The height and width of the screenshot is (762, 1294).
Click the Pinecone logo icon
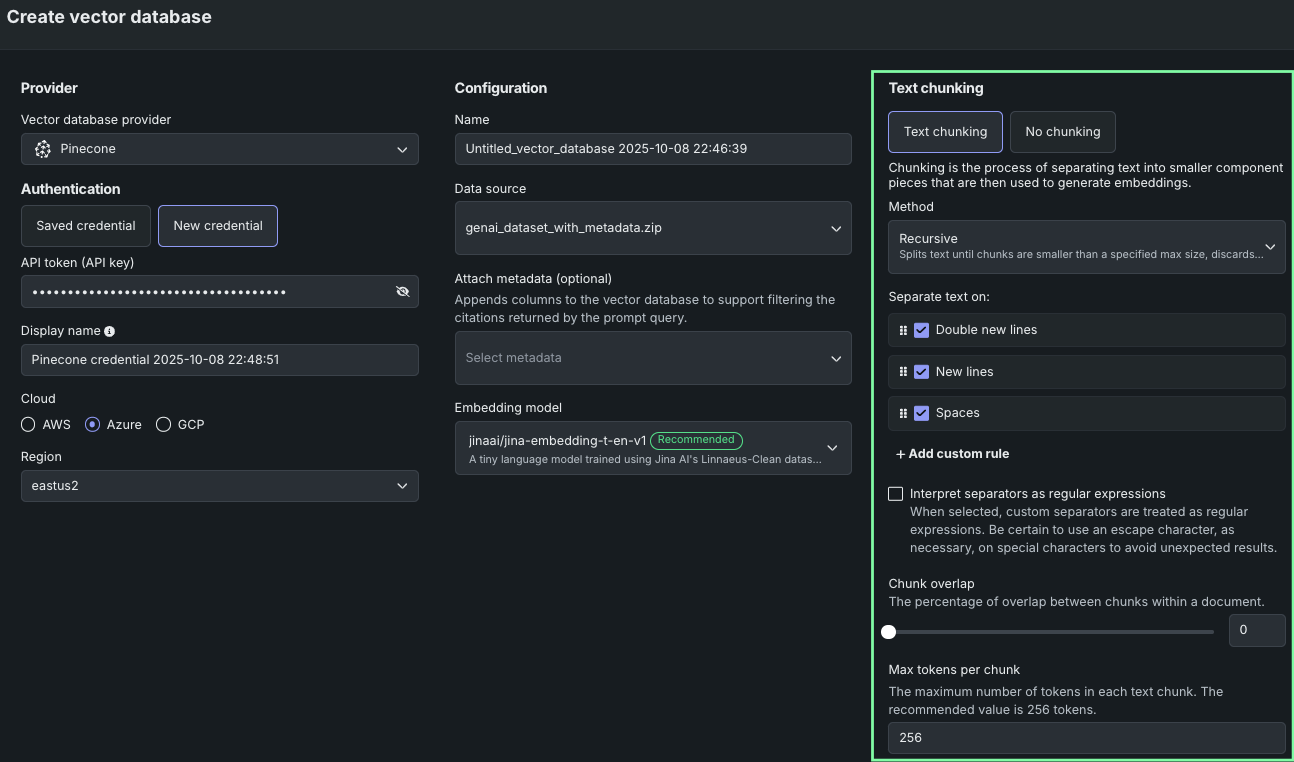tap(43, 149)
